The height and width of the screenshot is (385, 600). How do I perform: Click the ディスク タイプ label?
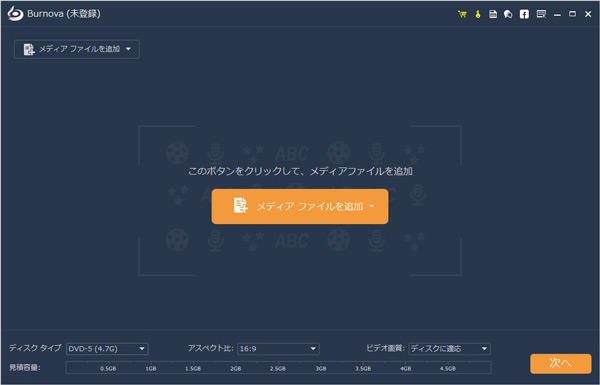(35, 348)
